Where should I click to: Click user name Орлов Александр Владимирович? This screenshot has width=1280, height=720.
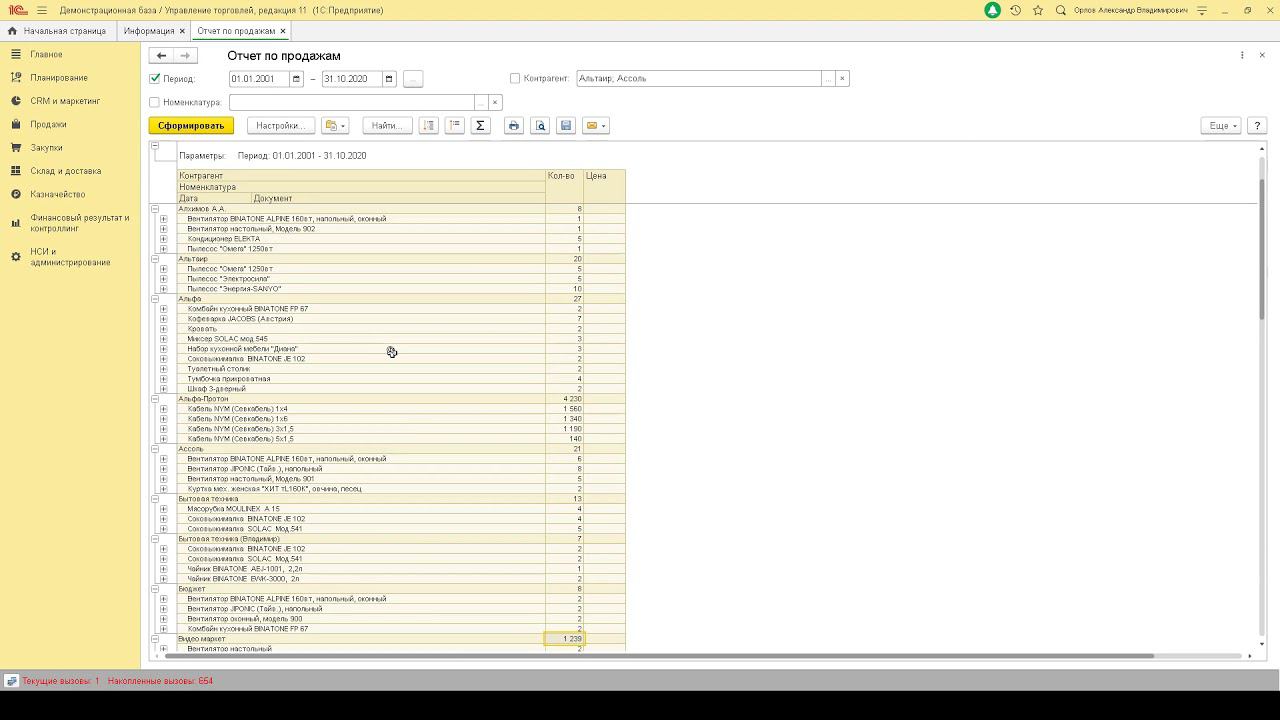(1131, 10)
